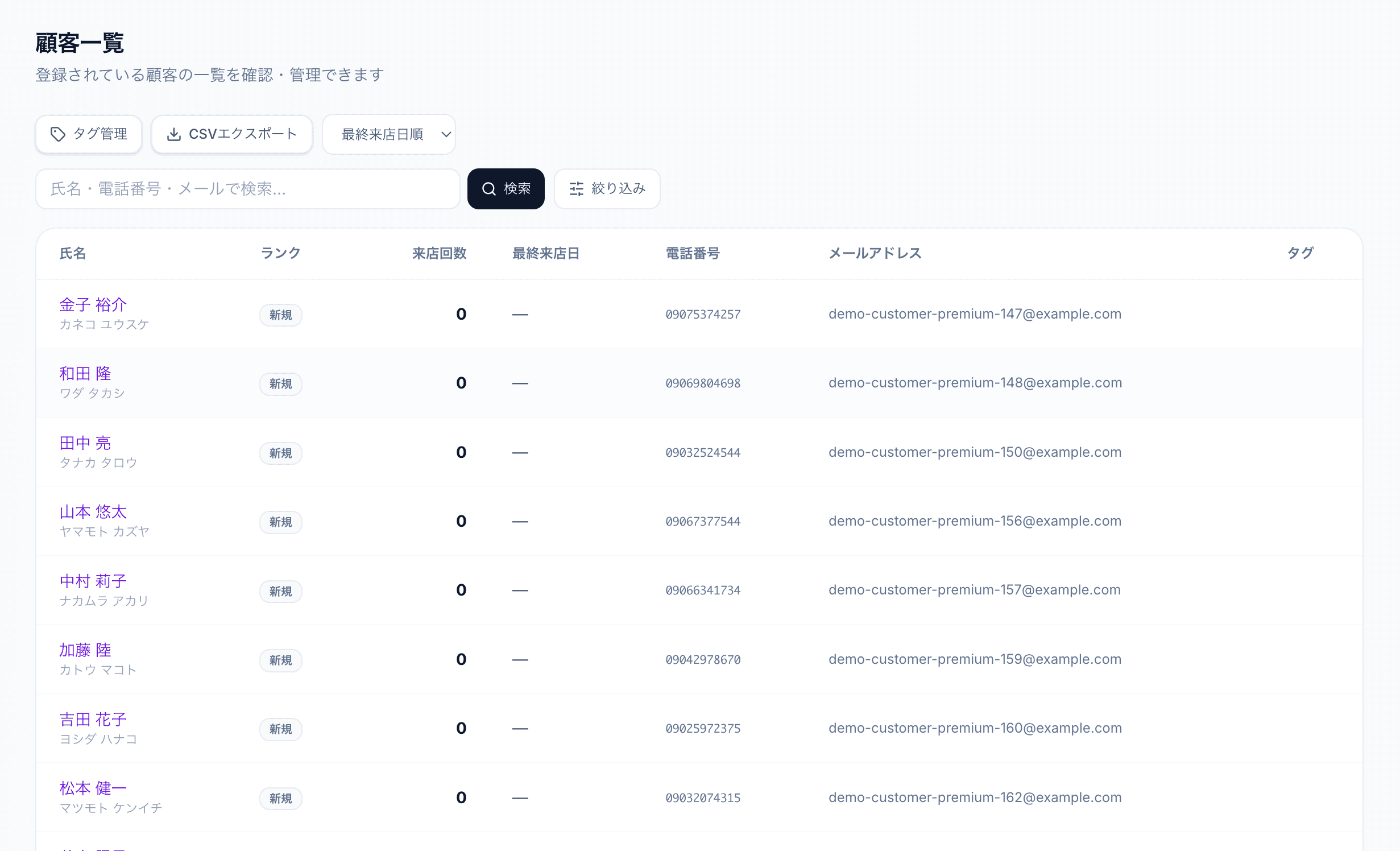
Task: Open the 最終来店日順 sort dropdown
Action: (x=383, y=134)
